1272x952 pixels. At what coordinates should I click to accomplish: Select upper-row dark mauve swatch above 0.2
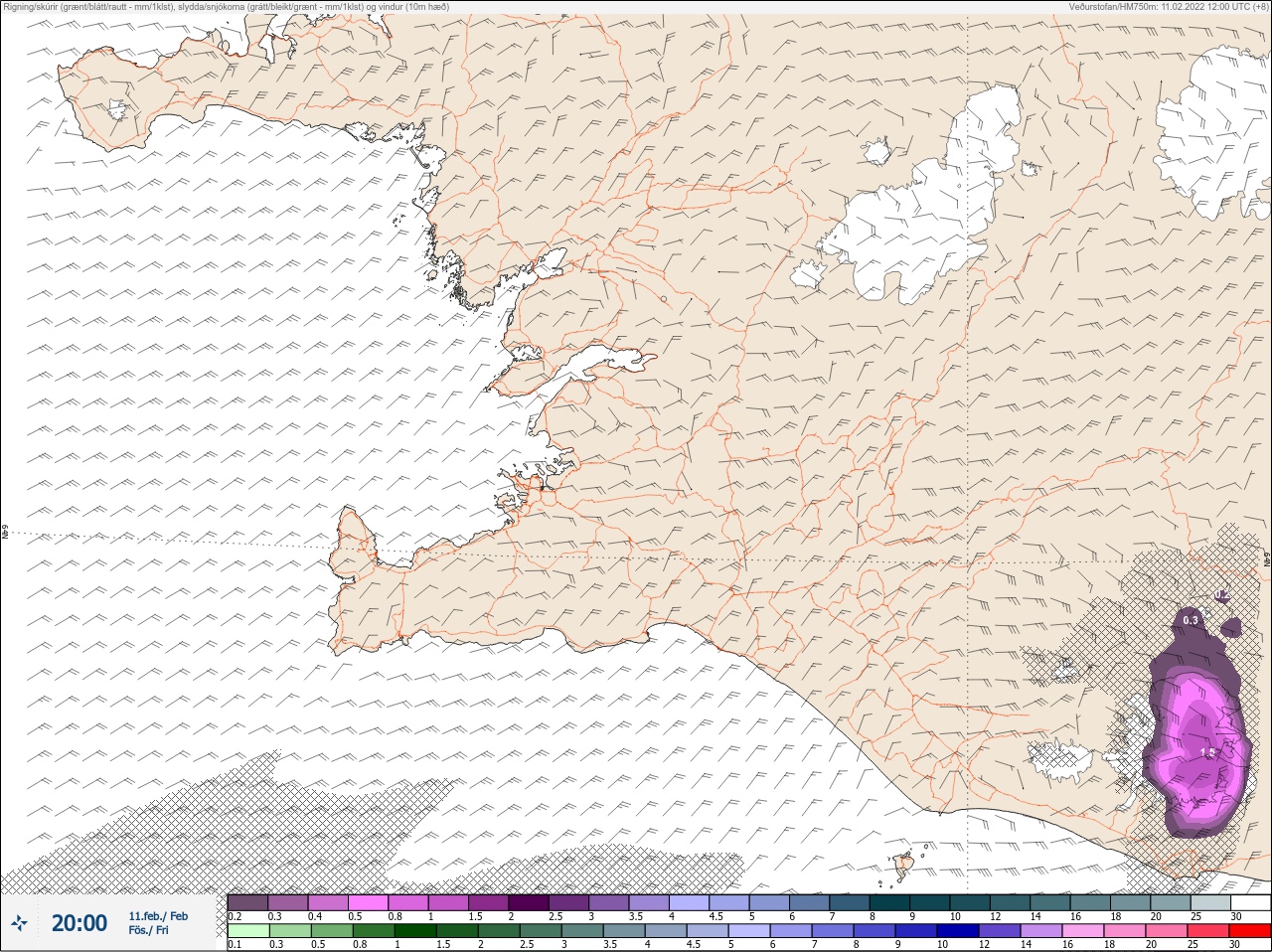(x=247, y=902)
